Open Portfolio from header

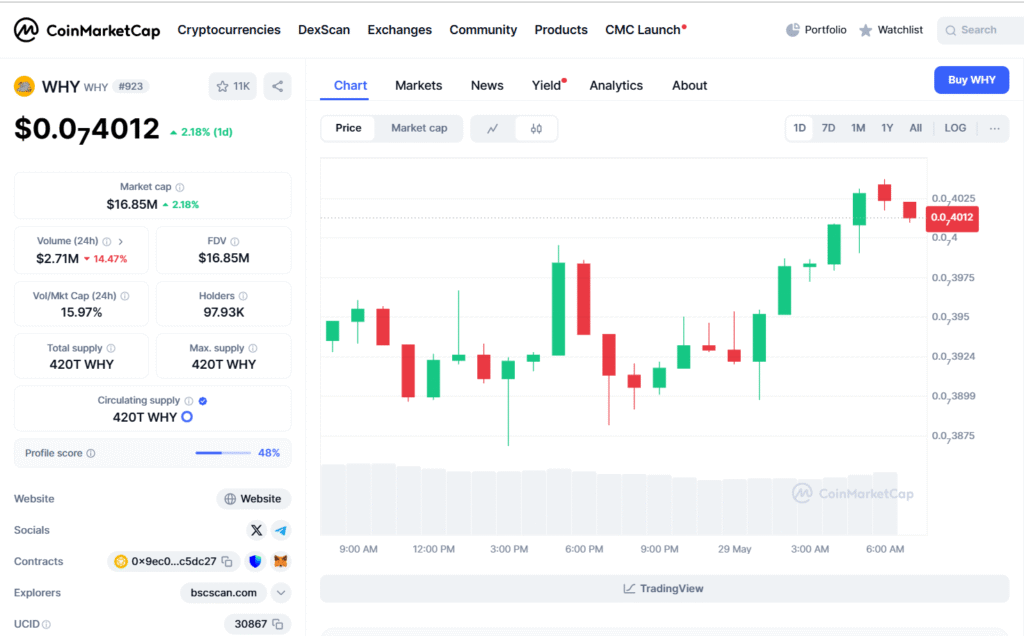point(816,30)
